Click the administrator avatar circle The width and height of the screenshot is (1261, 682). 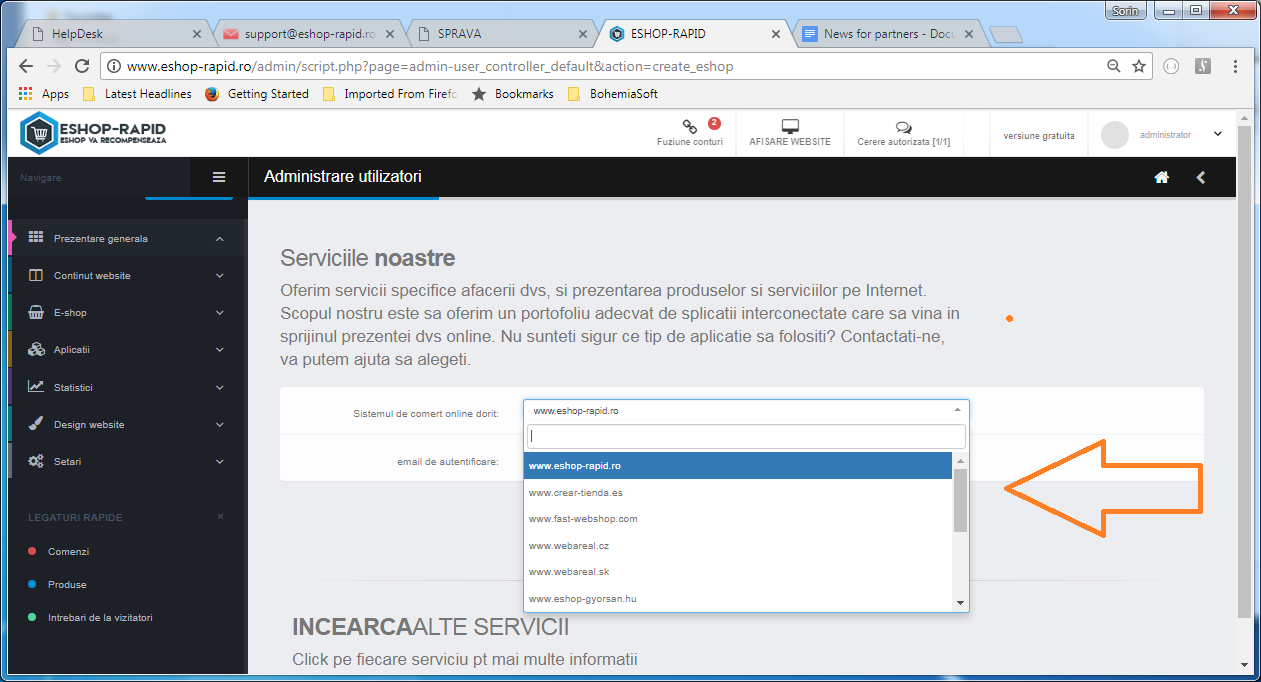[x=1115, y=135]
